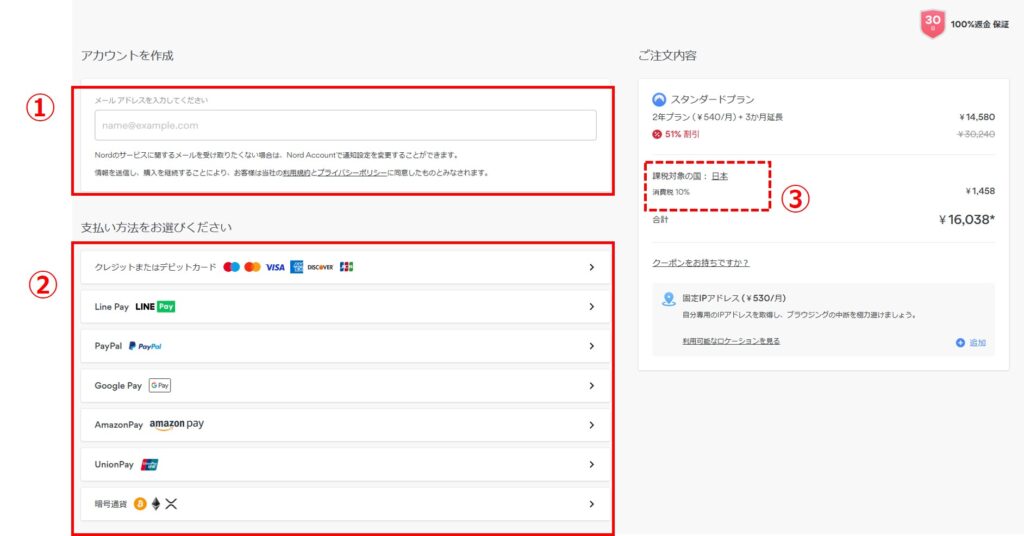
Task: Click the PayPal logo
Action: pyautogui.click(x=145, y=346)
